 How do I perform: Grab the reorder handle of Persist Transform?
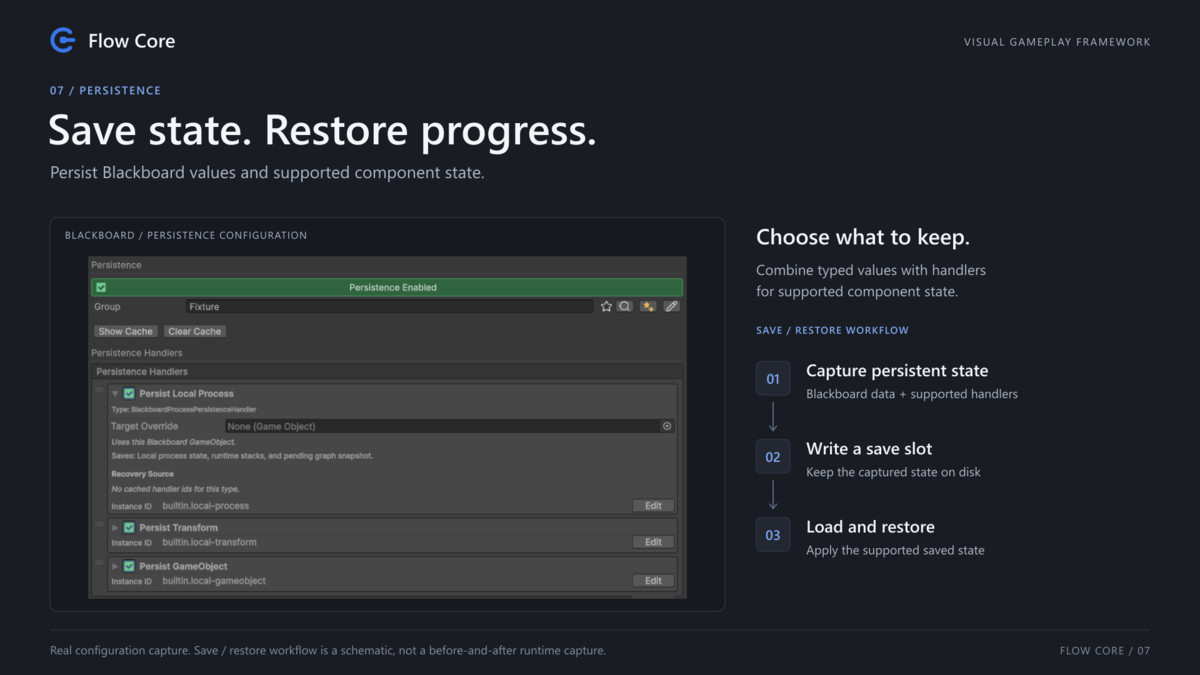(x=100, y=523)
